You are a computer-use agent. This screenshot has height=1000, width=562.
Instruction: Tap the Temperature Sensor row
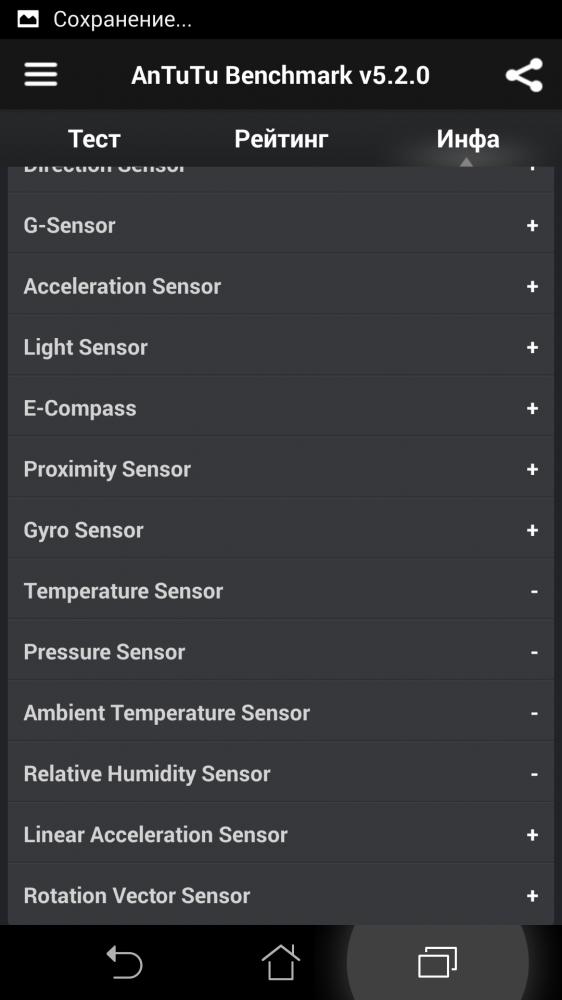[281, 591]
